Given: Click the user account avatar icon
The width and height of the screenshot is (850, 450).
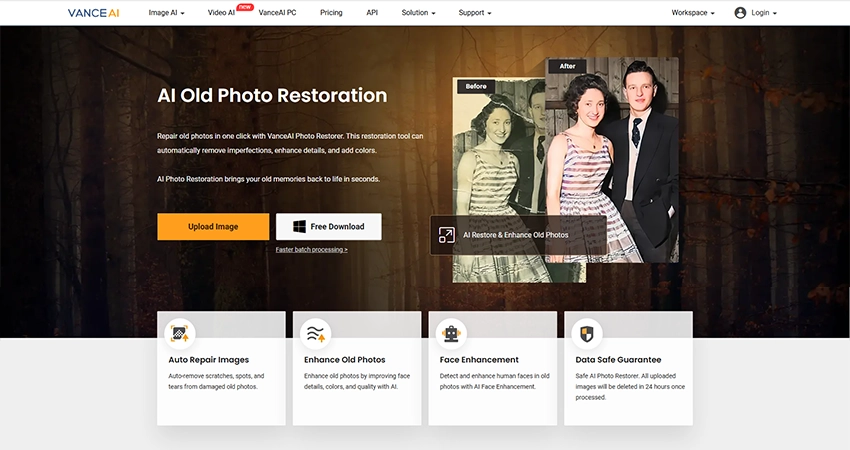Looking at the screenshot, I should coord(740,12).
